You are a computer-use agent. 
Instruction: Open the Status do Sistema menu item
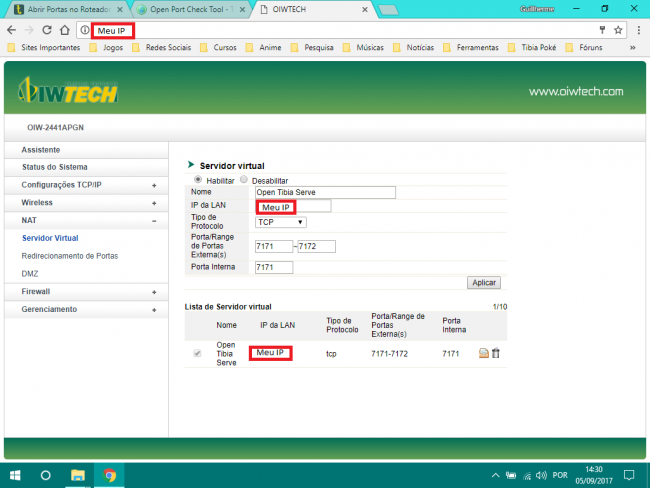[55, 167]
